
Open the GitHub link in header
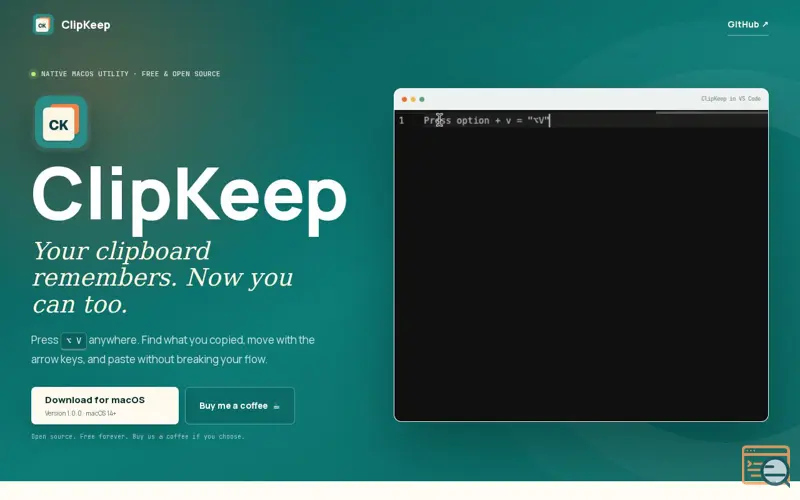pyautogui.click(x=747, y=24)
